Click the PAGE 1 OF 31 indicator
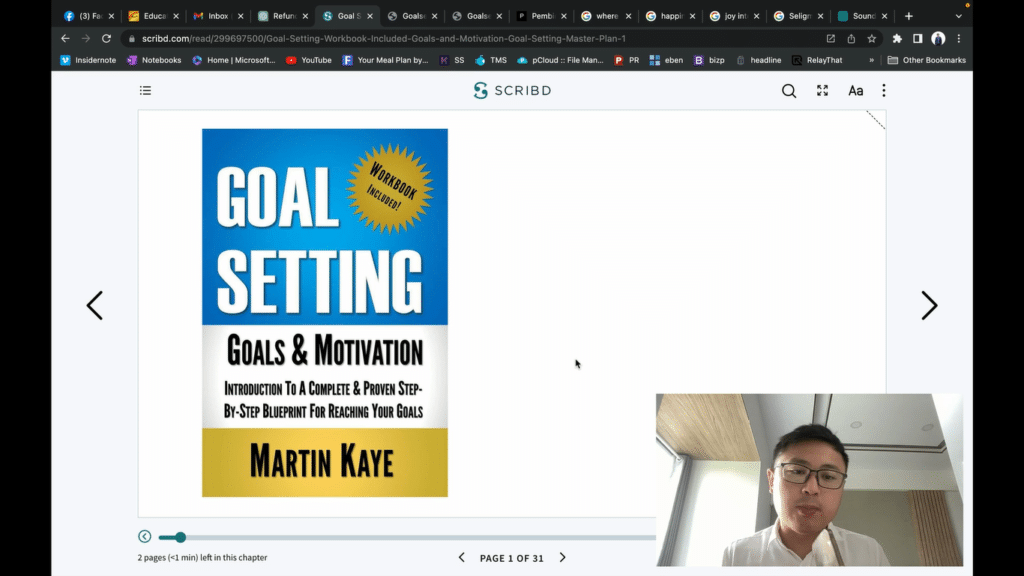Viewport: 1024px width, 576px height. pyautogui.click(x=511, y=558)
